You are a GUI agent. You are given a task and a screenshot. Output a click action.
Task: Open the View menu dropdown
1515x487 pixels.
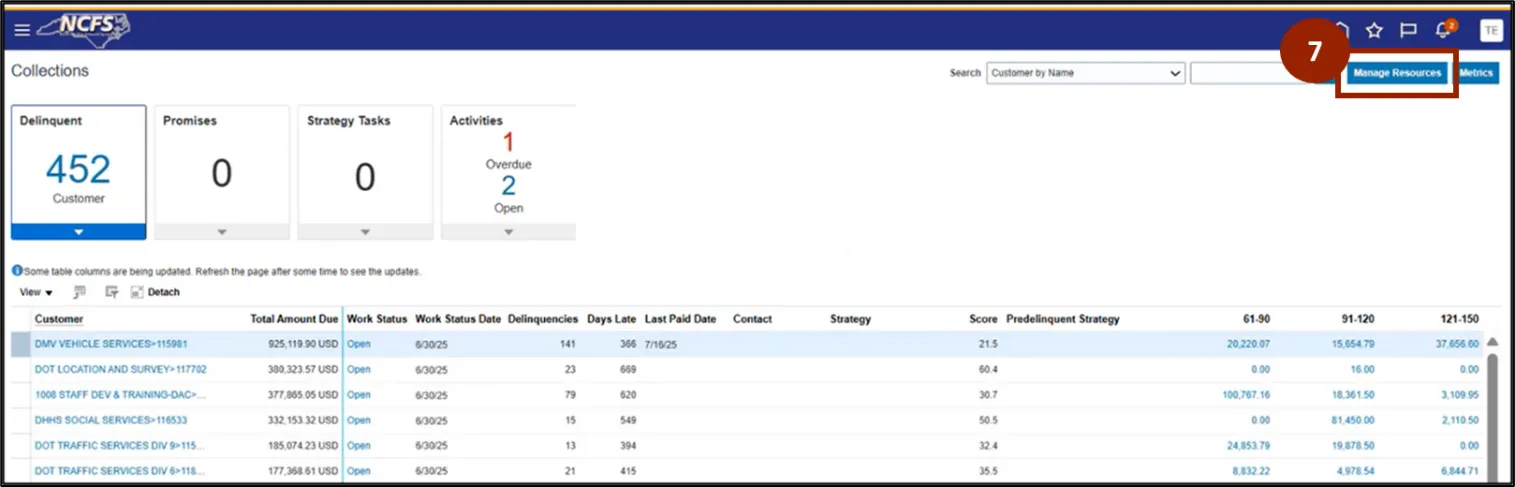(x=36, y=292)
